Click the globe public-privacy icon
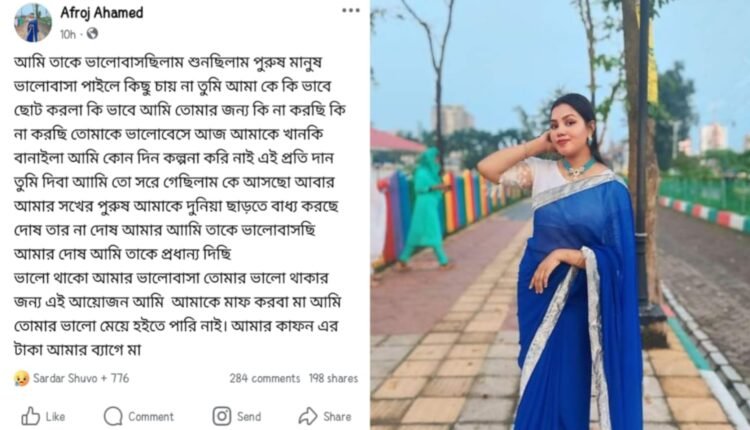Screen dimensions: 750x430 coord(92,33)
